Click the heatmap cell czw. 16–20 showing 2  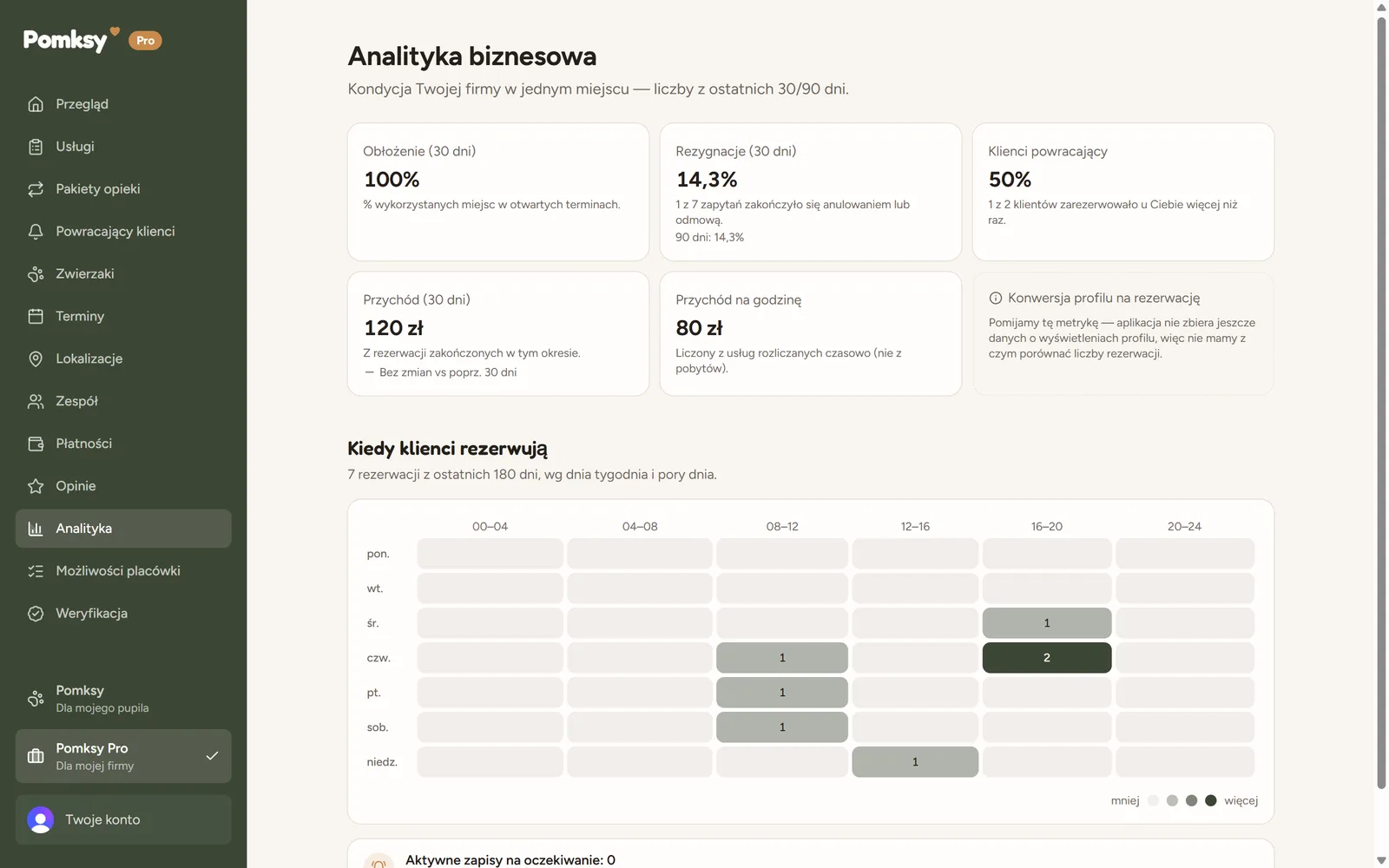pyautogui.click(x=1047, y=658)
